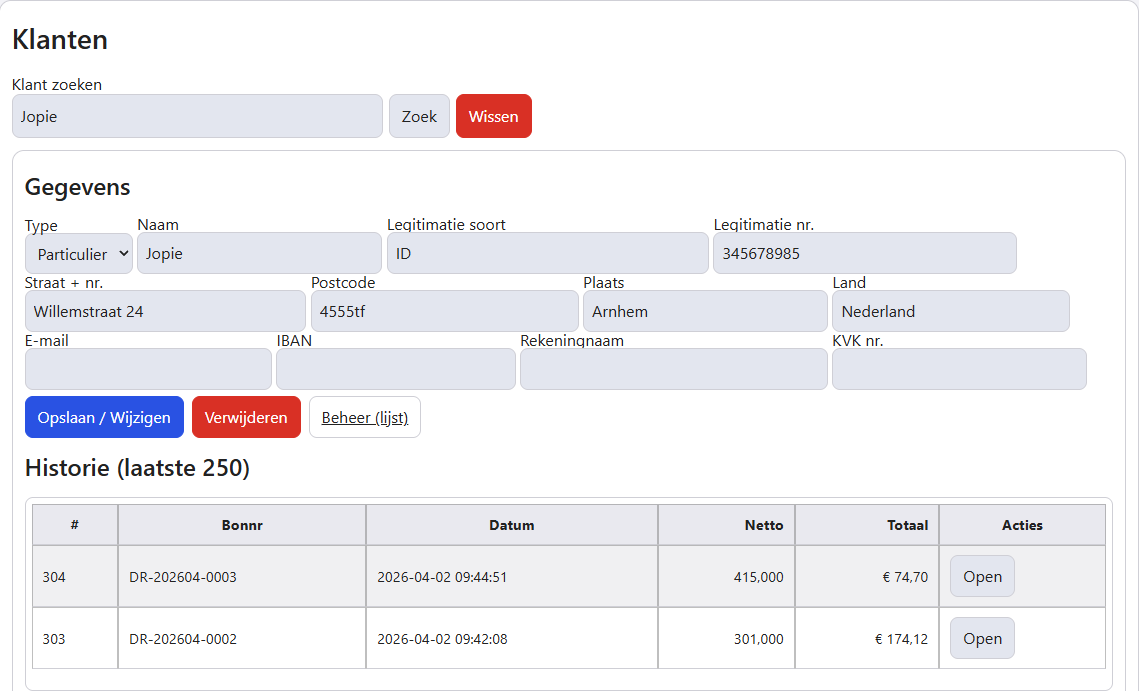Save changes with Opslaan / Wijzigen
This screenshot has height=691, width=1139.
tap(104, 417)
